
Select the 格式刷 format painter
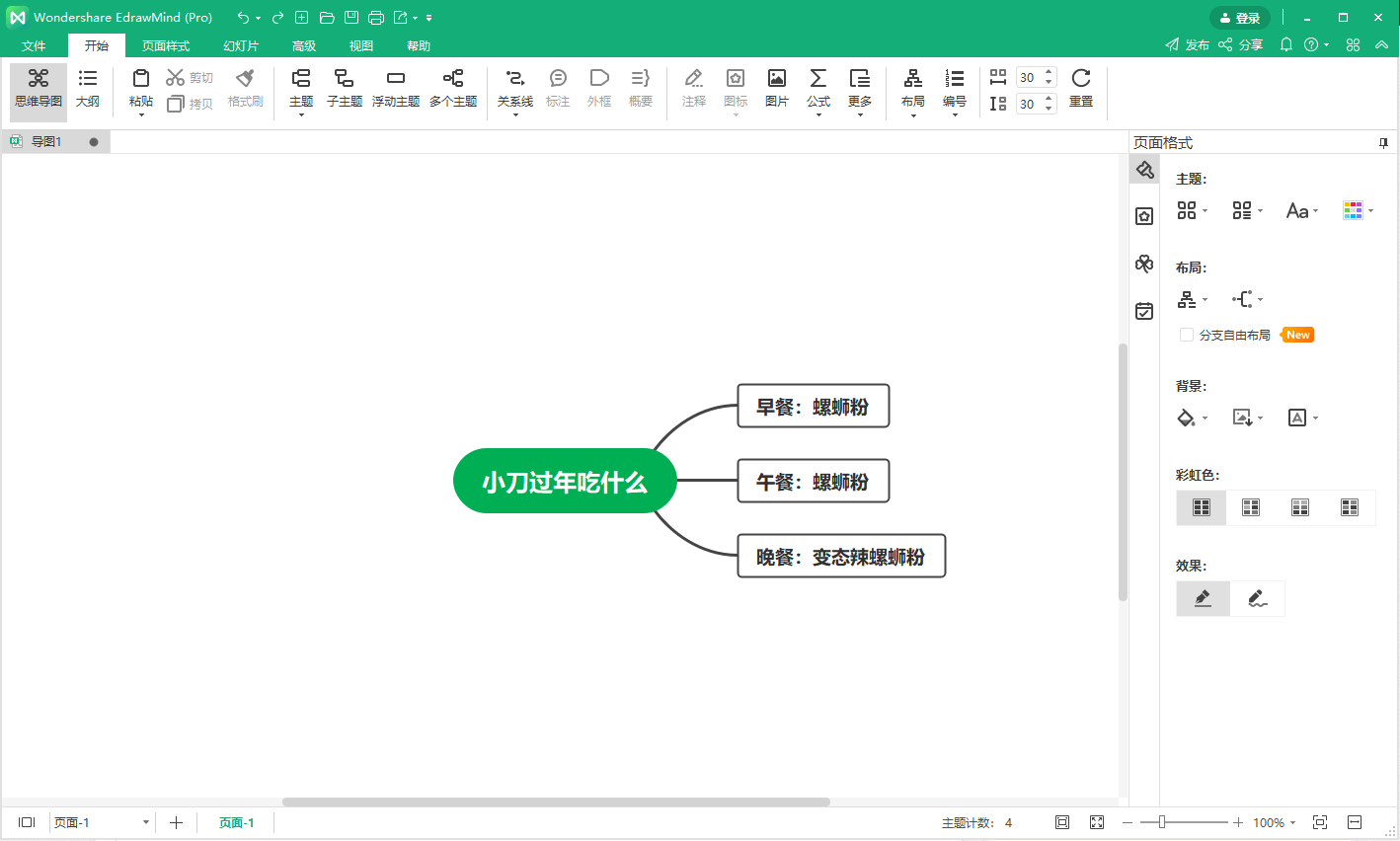click(244, 89)
